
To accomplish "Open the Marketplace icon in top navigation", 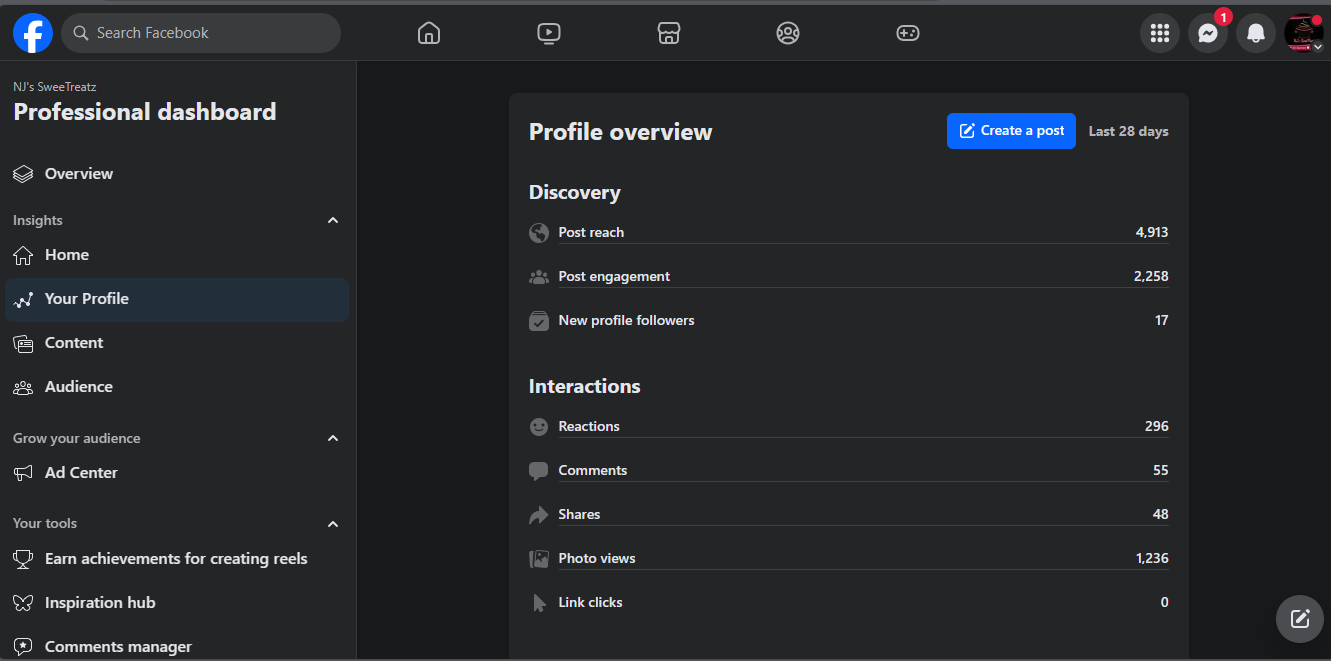I will tap(668, 33).
